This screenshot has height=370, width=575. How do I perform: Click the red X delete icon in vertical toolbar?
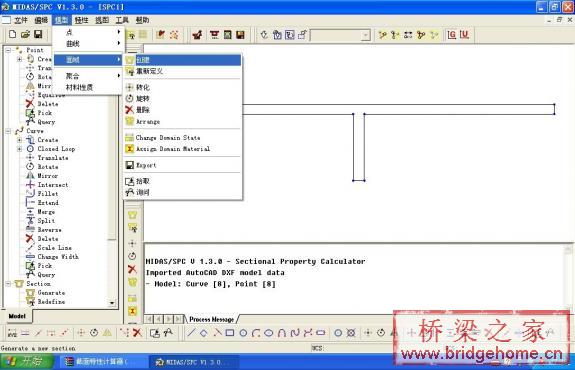(x=132, y=269)
